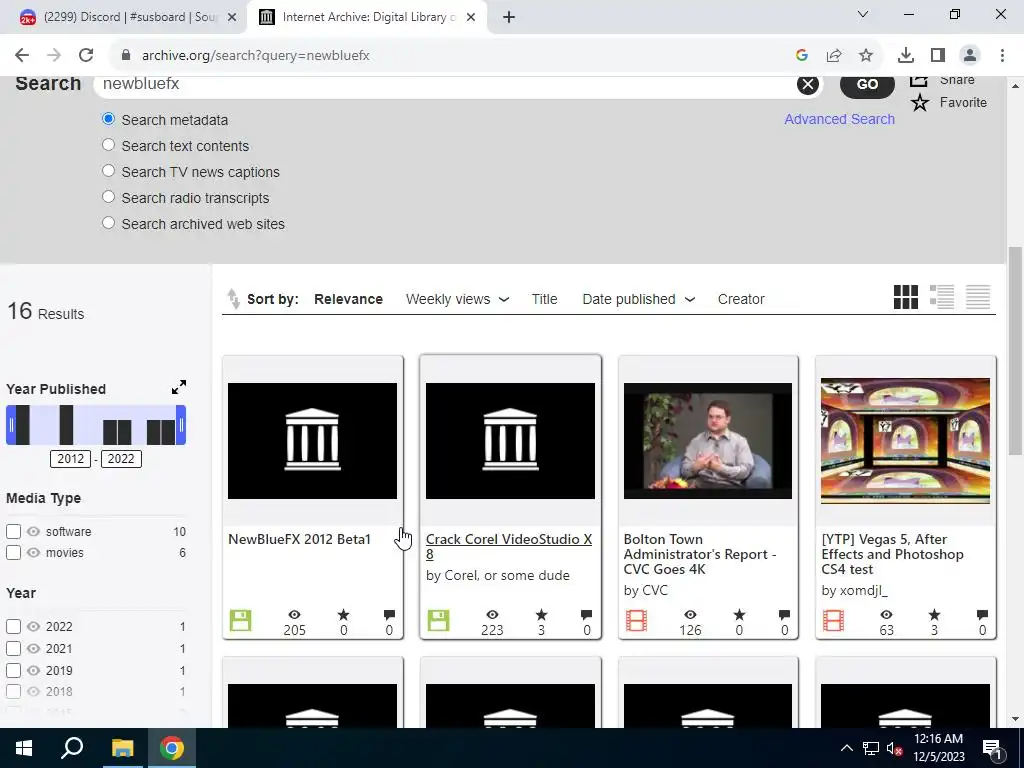Open the Chrome tab search chevron
This screenshot has height=768, width=1024.
click(863, 14)
